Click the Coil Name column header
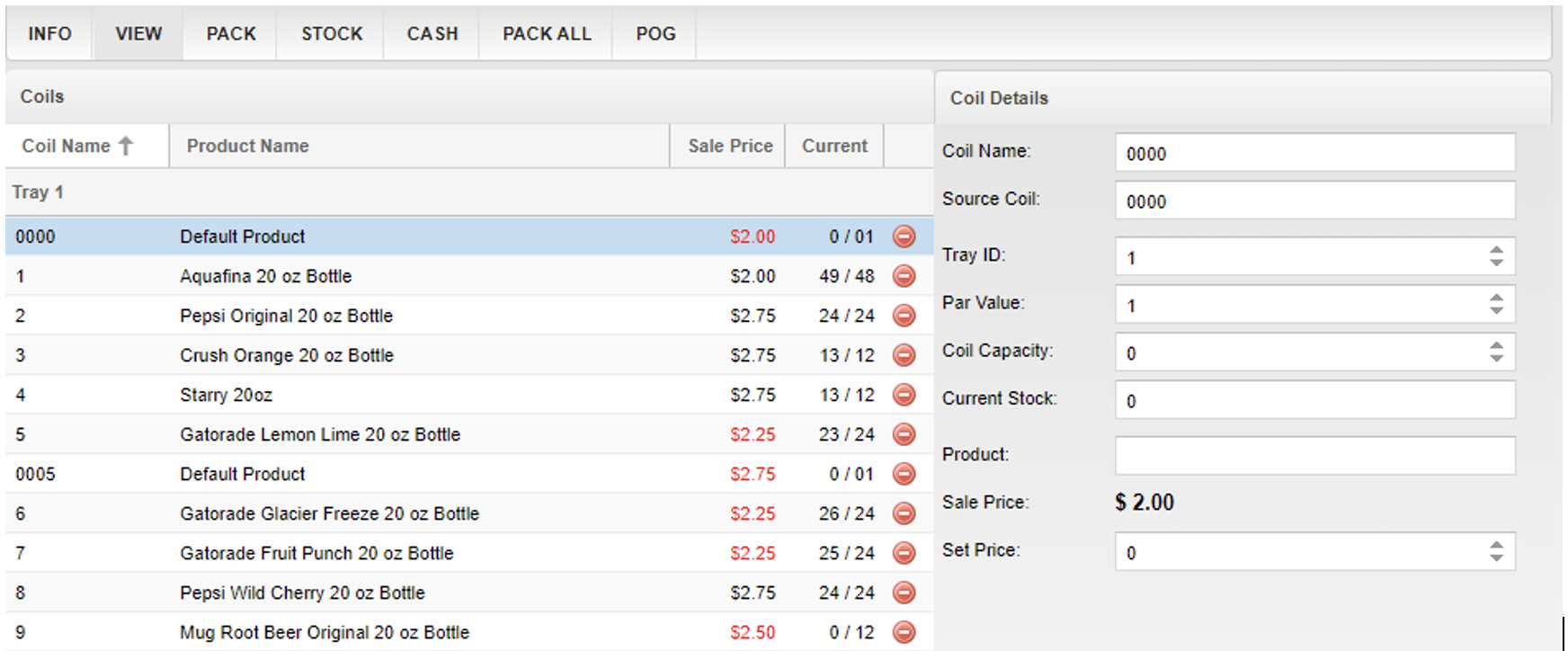 click(x=87, y=146)
